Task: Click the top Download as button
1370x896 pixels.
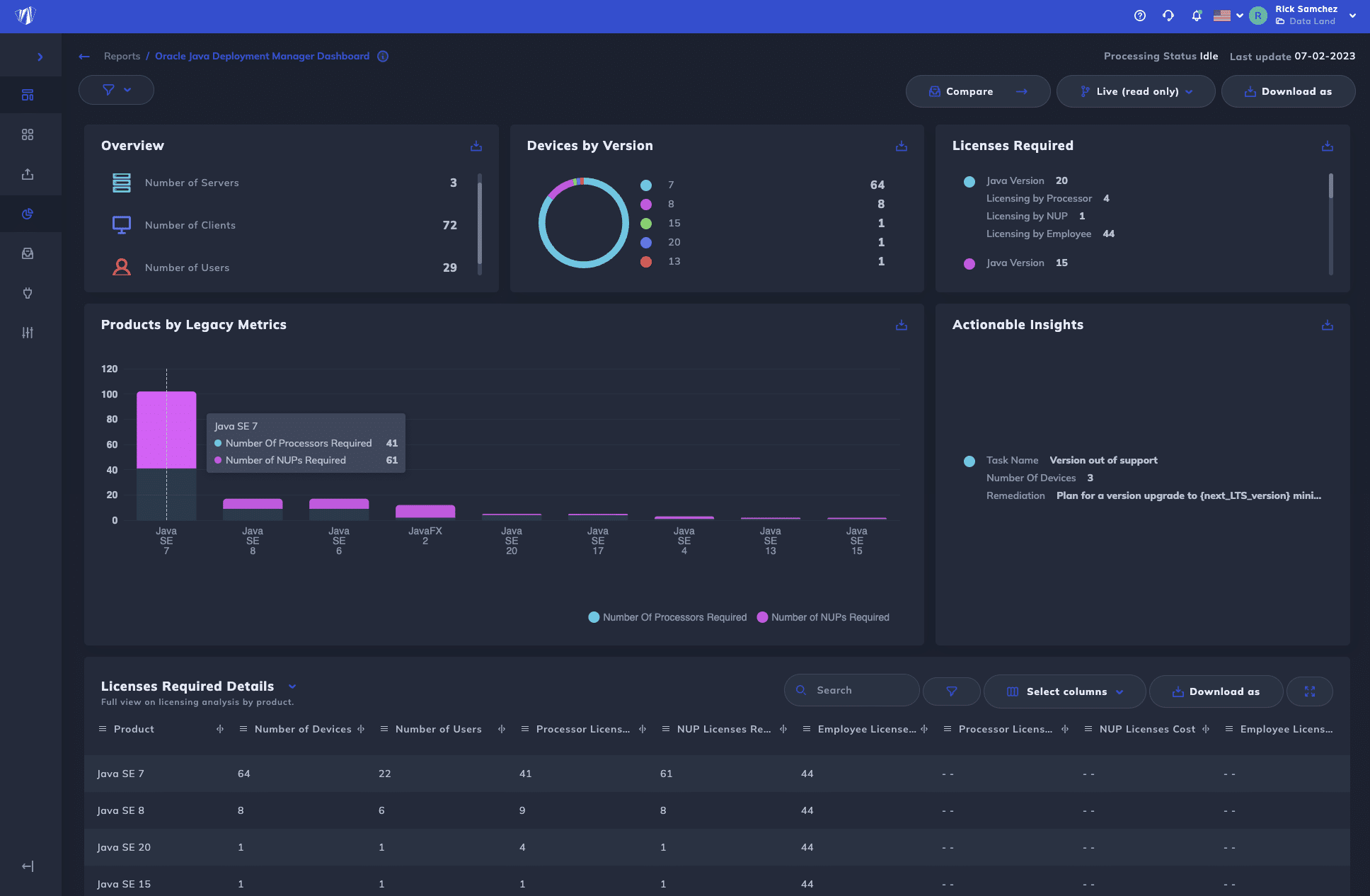Action: pyautogui.click(x=1289, y=91)
